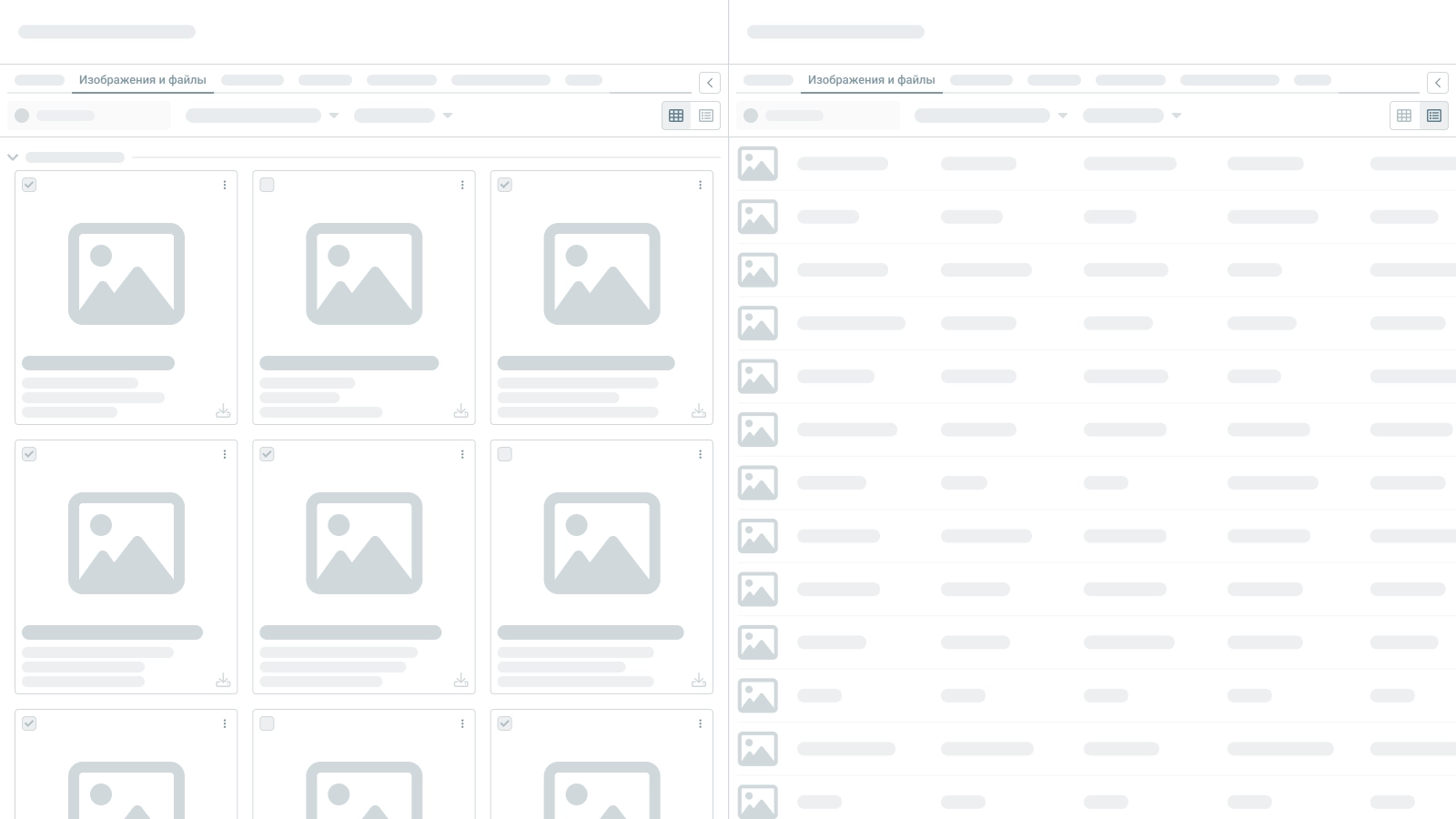
Task: Download the second-row middle card's file
Action: pos(461,681)
